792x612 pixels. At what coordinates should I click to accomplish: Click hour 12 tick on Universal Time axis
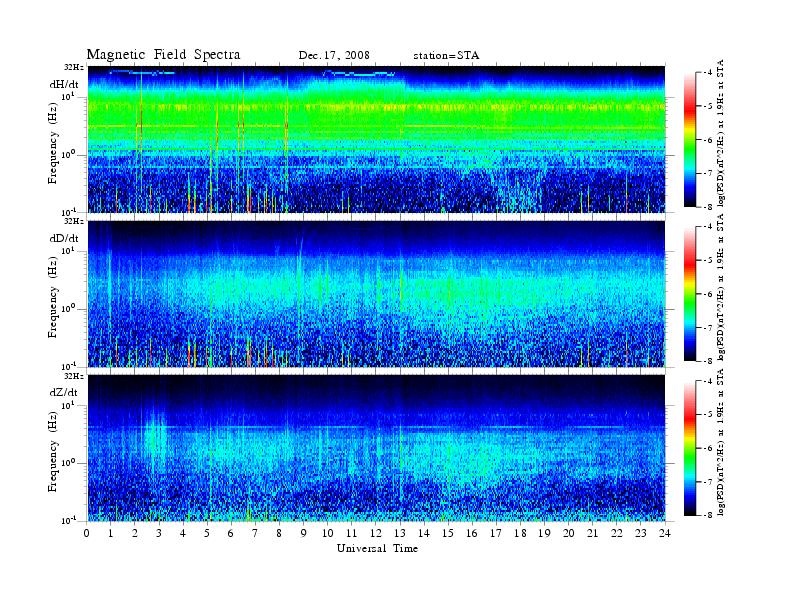(x=376, y=533)
